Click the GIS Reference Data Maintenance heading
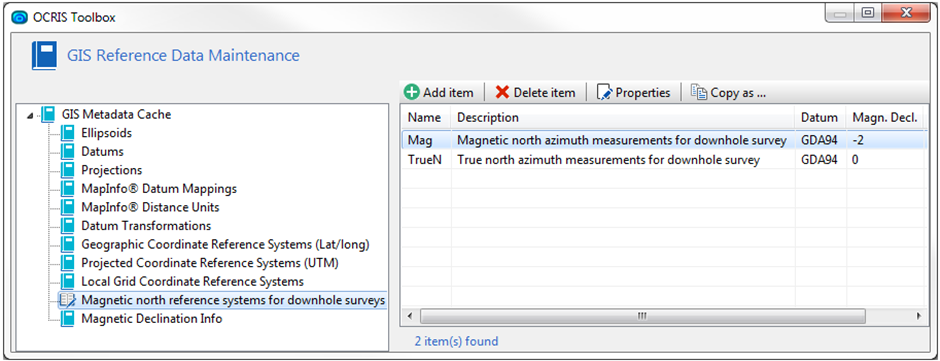940x361 pixels. (183, 56)
